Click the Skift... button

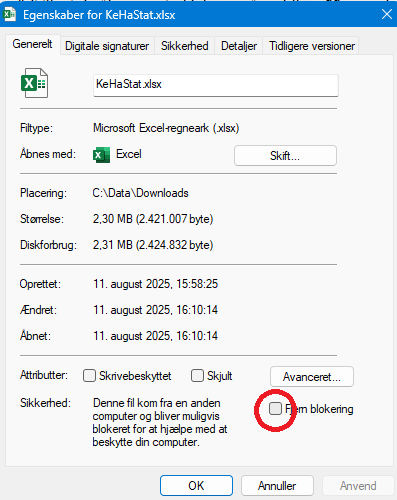click(285, 155)
